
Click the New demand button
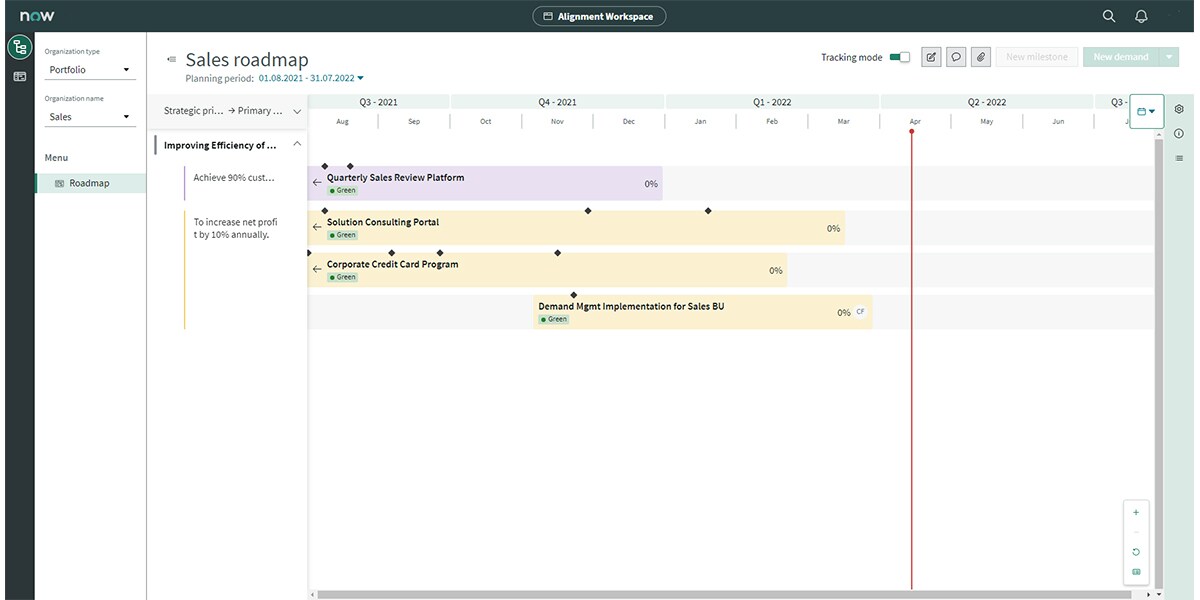(x=1120, y=57)
